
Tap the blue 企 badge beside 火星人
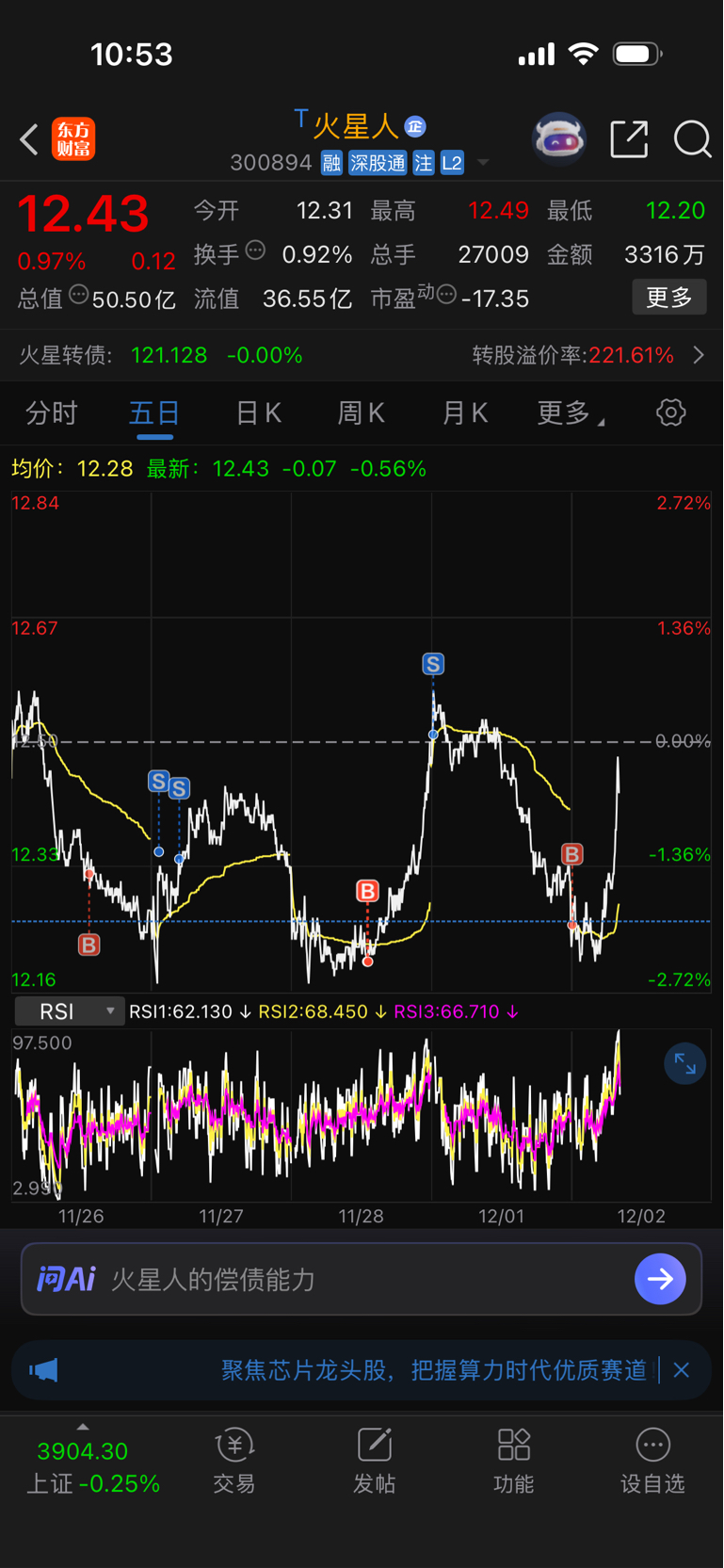[x=415, y=126]
